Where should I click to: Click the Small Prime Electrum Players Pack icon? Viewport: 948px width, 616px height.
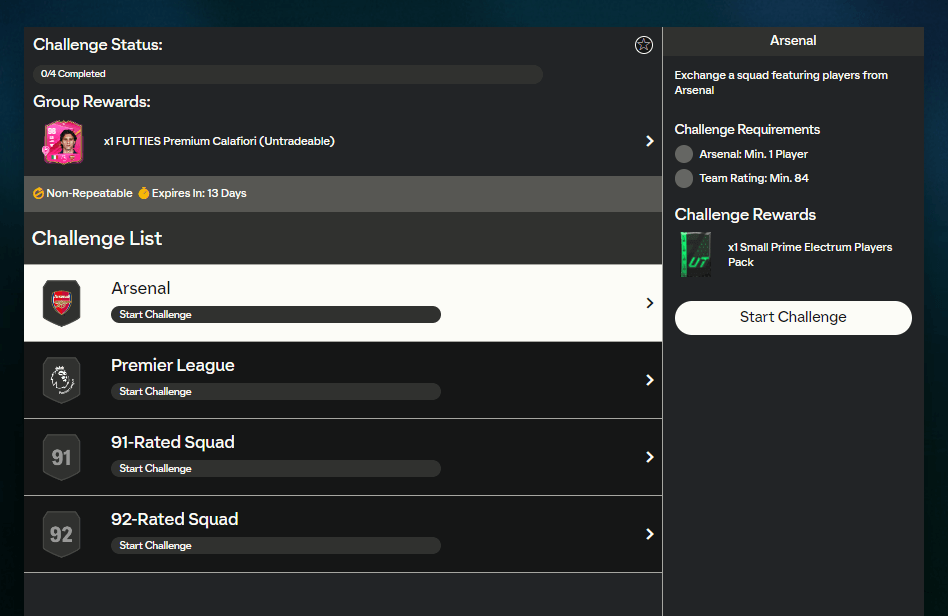click(696, 254)
